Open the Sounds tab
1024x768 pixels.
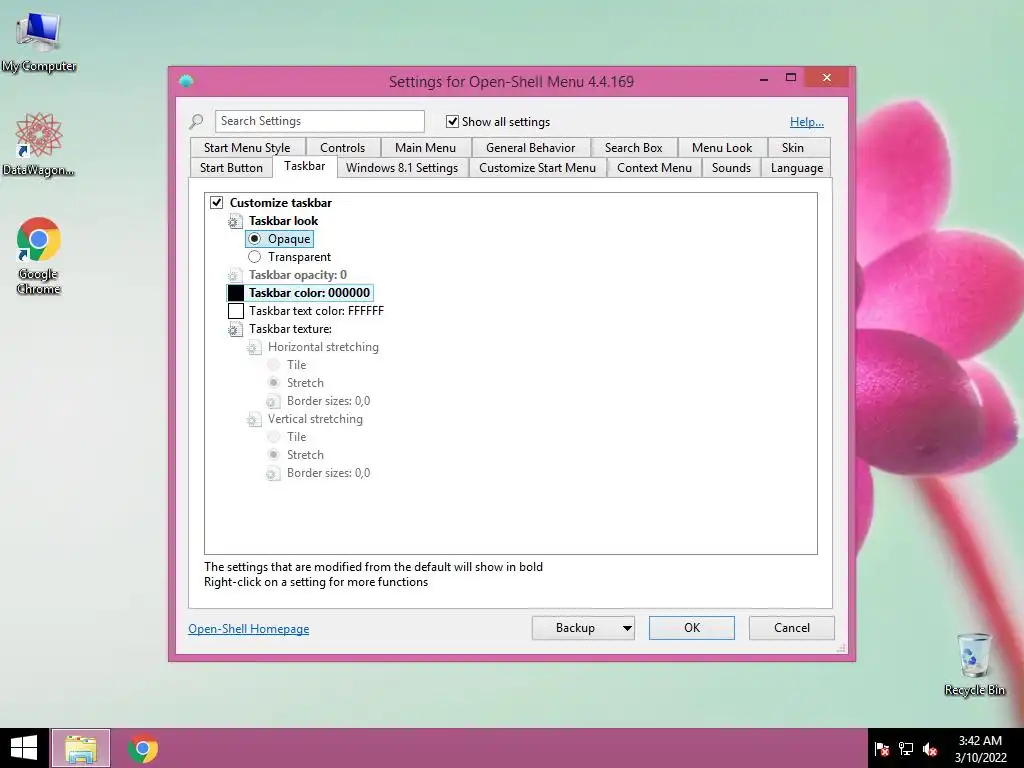pyautogui.click(x=731, y=168)
